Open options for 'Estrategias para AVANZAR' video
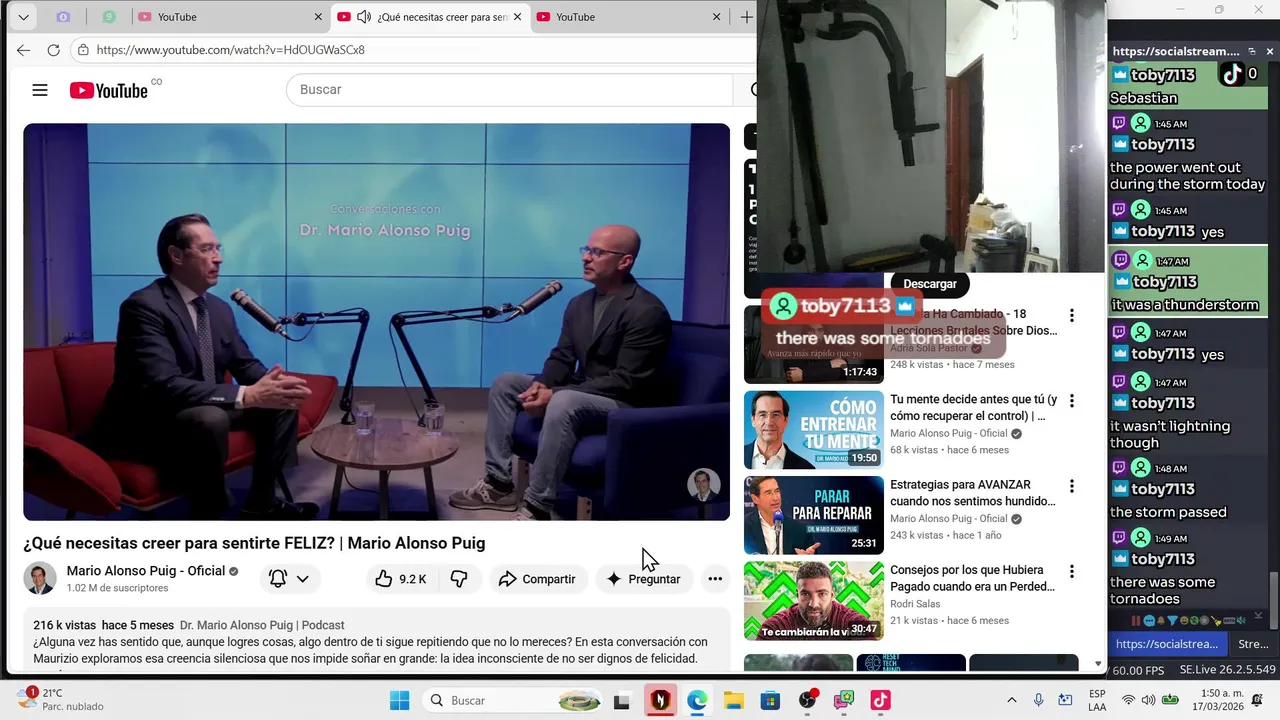Image resolution: width=1280 pixels, height=720 pixels. [x=1072, y=487]
